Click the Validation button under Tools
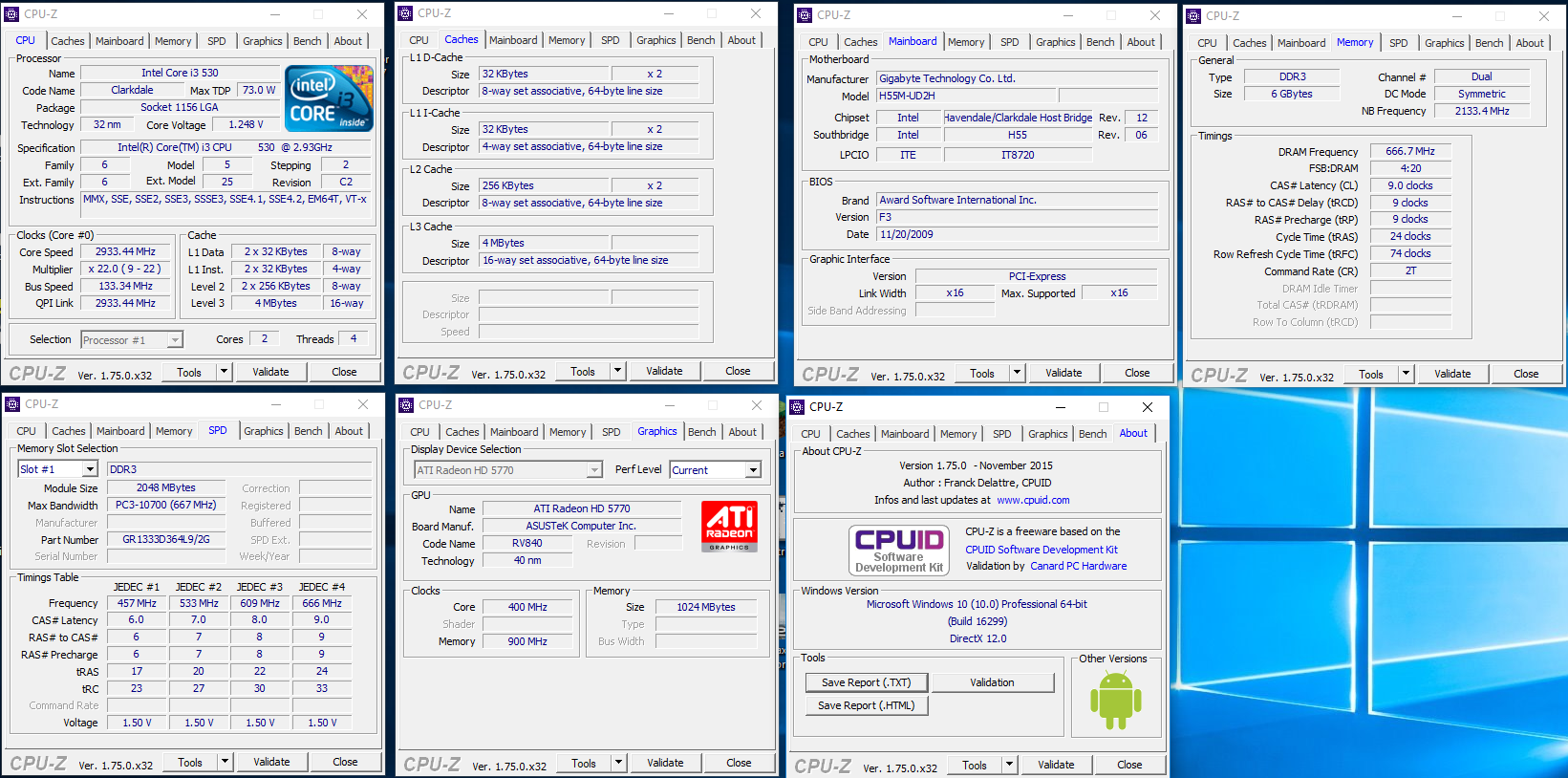 (x=993, y=682)
